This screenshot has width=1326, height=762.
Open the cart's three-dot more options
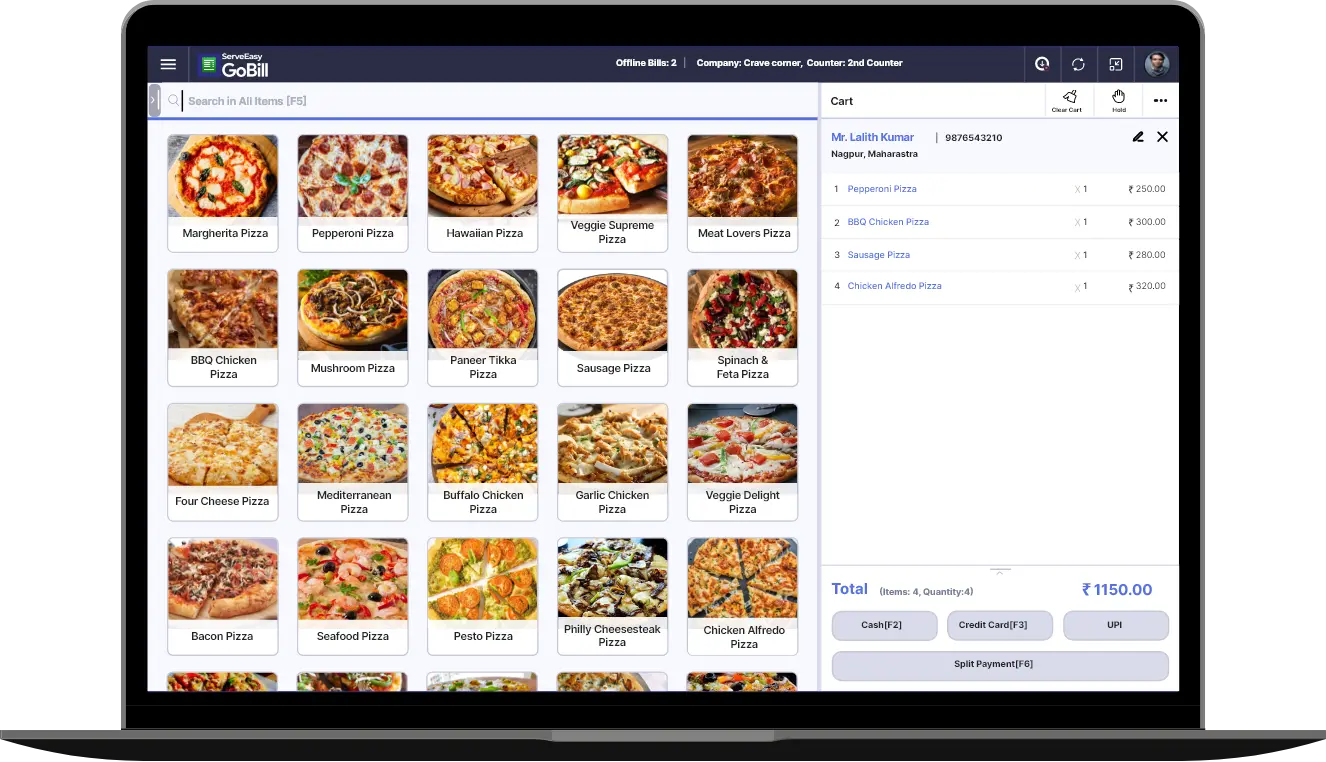click(x=1160, y=101)
